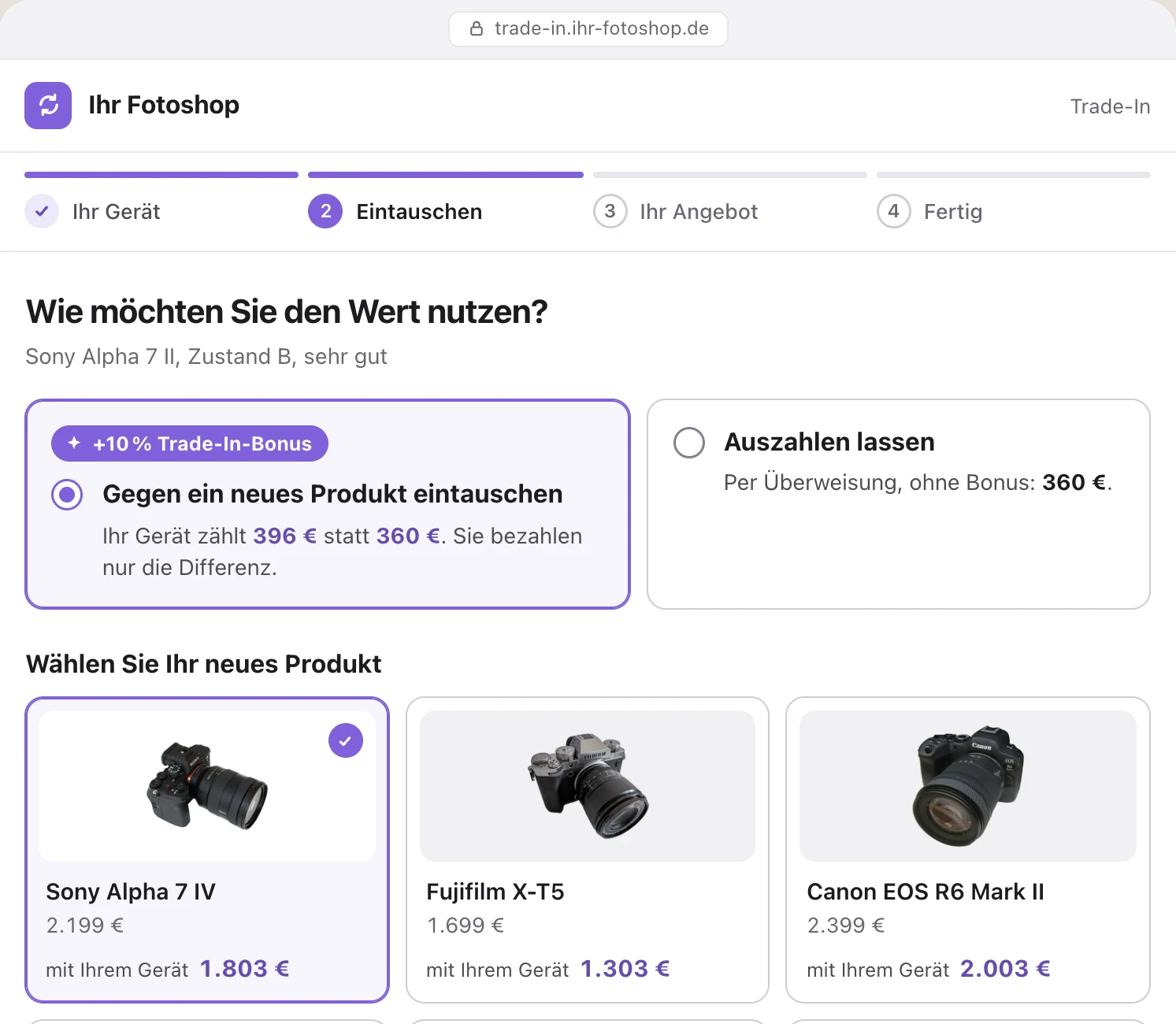Click the selected checkmark on Sony Alpha 7 IV card
The image size is (1176, 1024).
tap(346, 740)
